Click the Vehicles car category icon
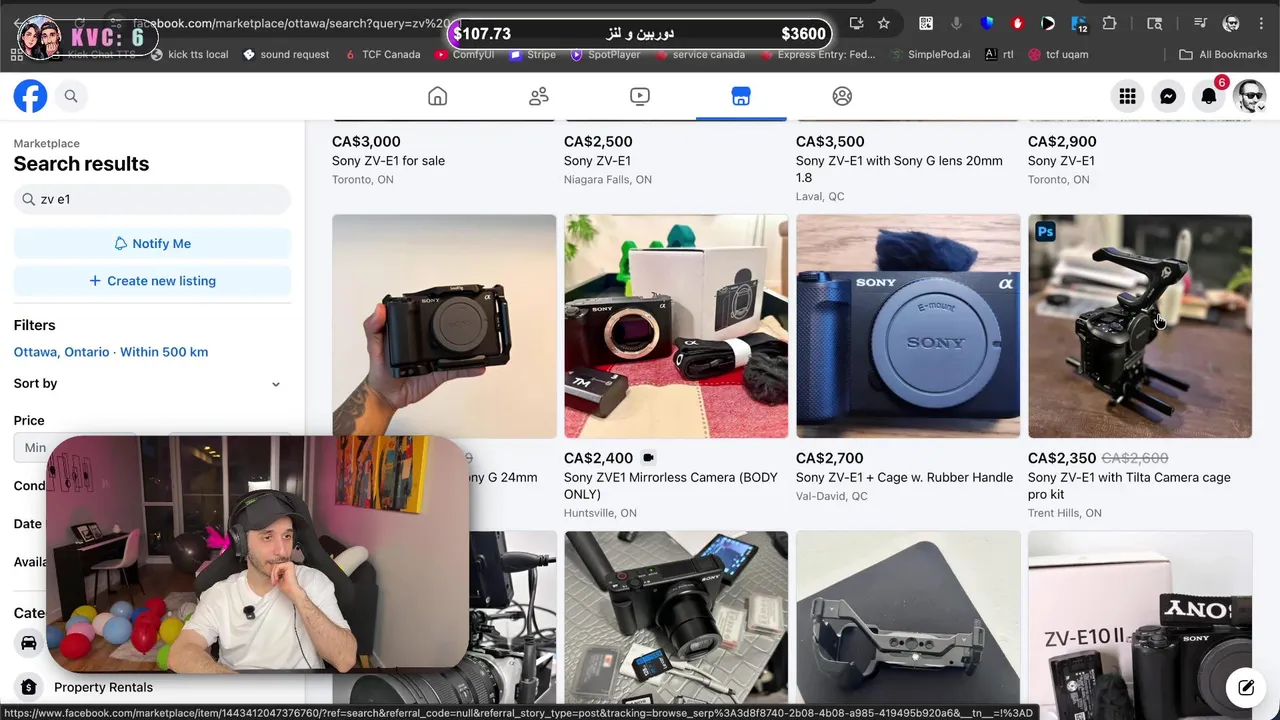The height and width of the screenshot is (720, 1280). point(29,642)
